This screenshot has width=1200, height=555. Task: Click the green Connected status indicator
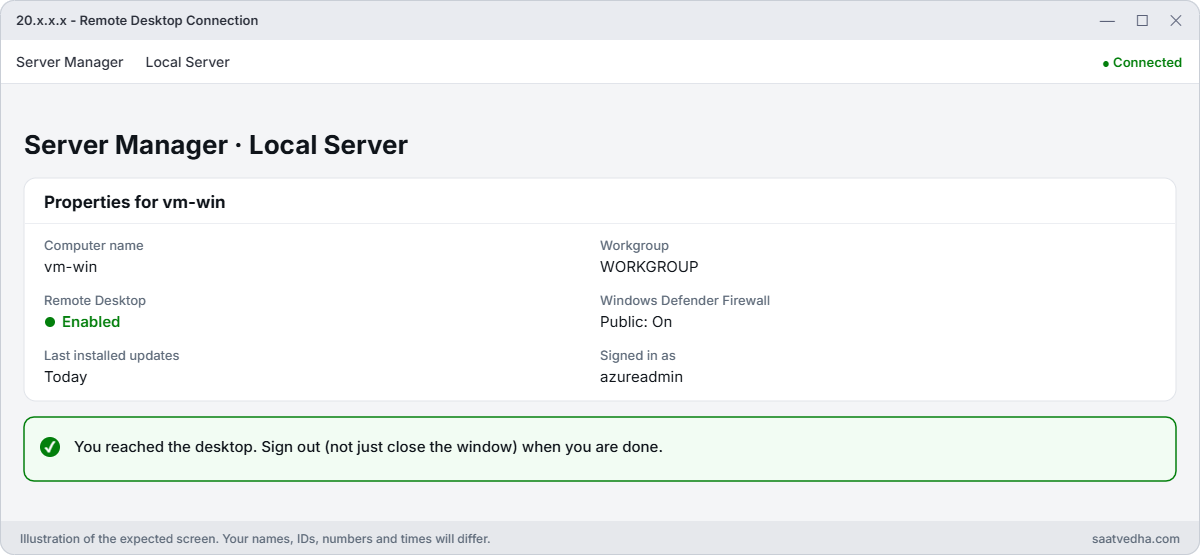[1142, 62]
